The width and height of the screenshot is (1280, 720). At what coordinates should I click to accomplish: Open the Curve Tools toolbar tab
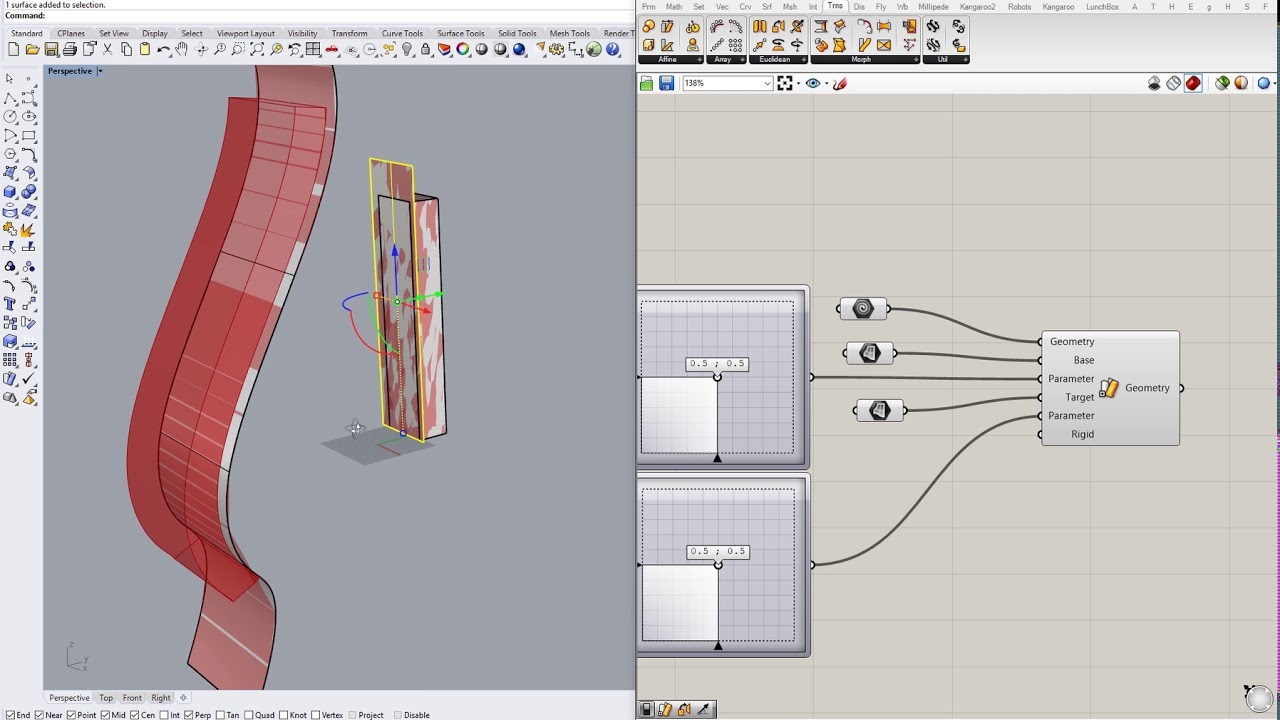pos(402,33)
